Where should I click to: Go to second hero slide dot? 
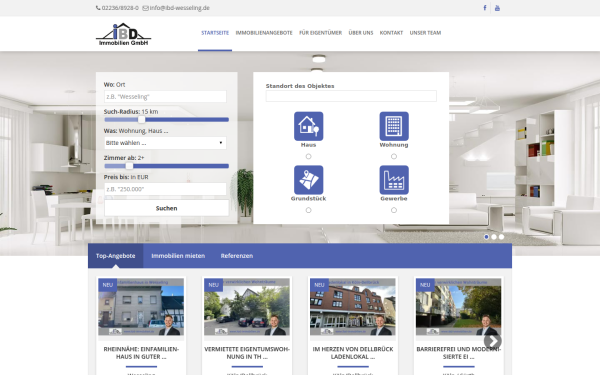494,237
